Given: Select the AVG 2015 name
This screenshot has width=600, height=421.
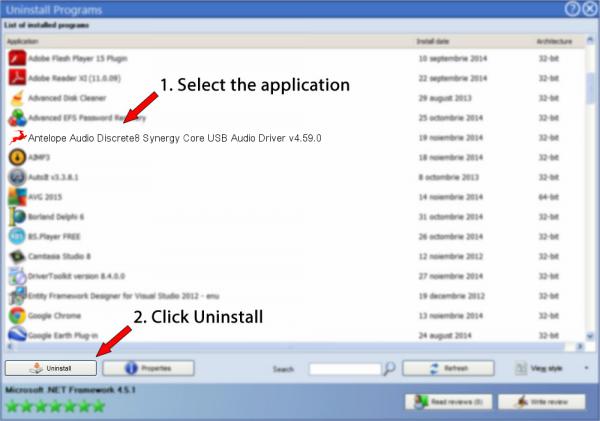Looking at the screenshot, I should point(45,197).
